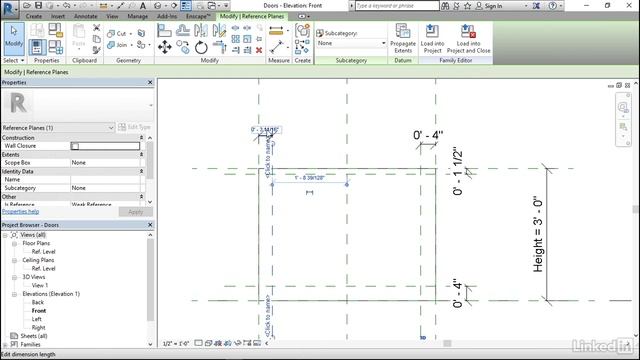
Task: Collapse the Elevations (Elevation 1) node
Action: coord(14,294)
